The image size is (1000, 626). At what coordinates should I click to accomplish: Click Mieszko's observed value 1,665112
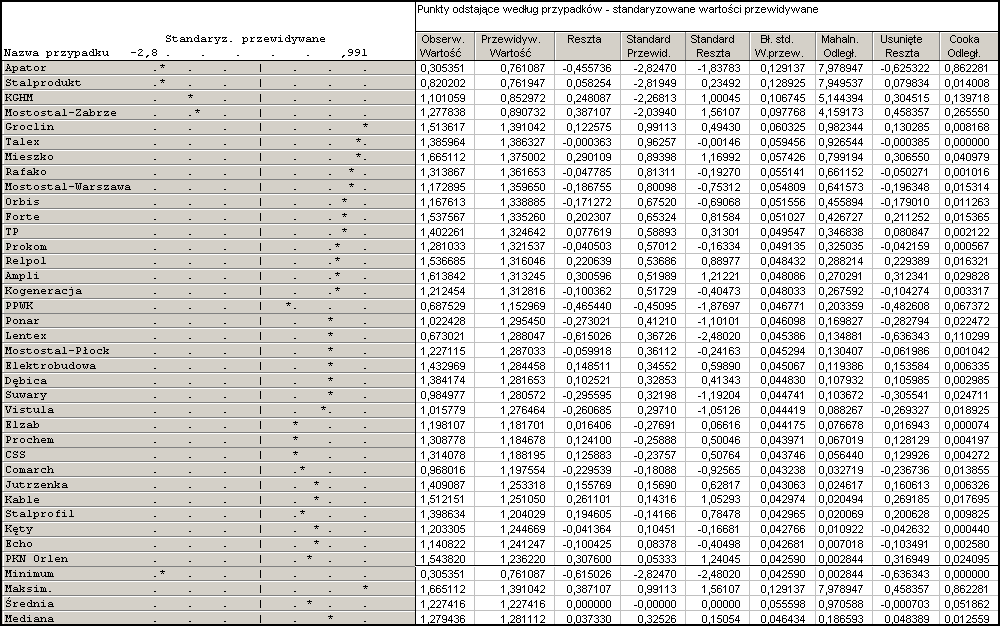click(x=443, y=157)
